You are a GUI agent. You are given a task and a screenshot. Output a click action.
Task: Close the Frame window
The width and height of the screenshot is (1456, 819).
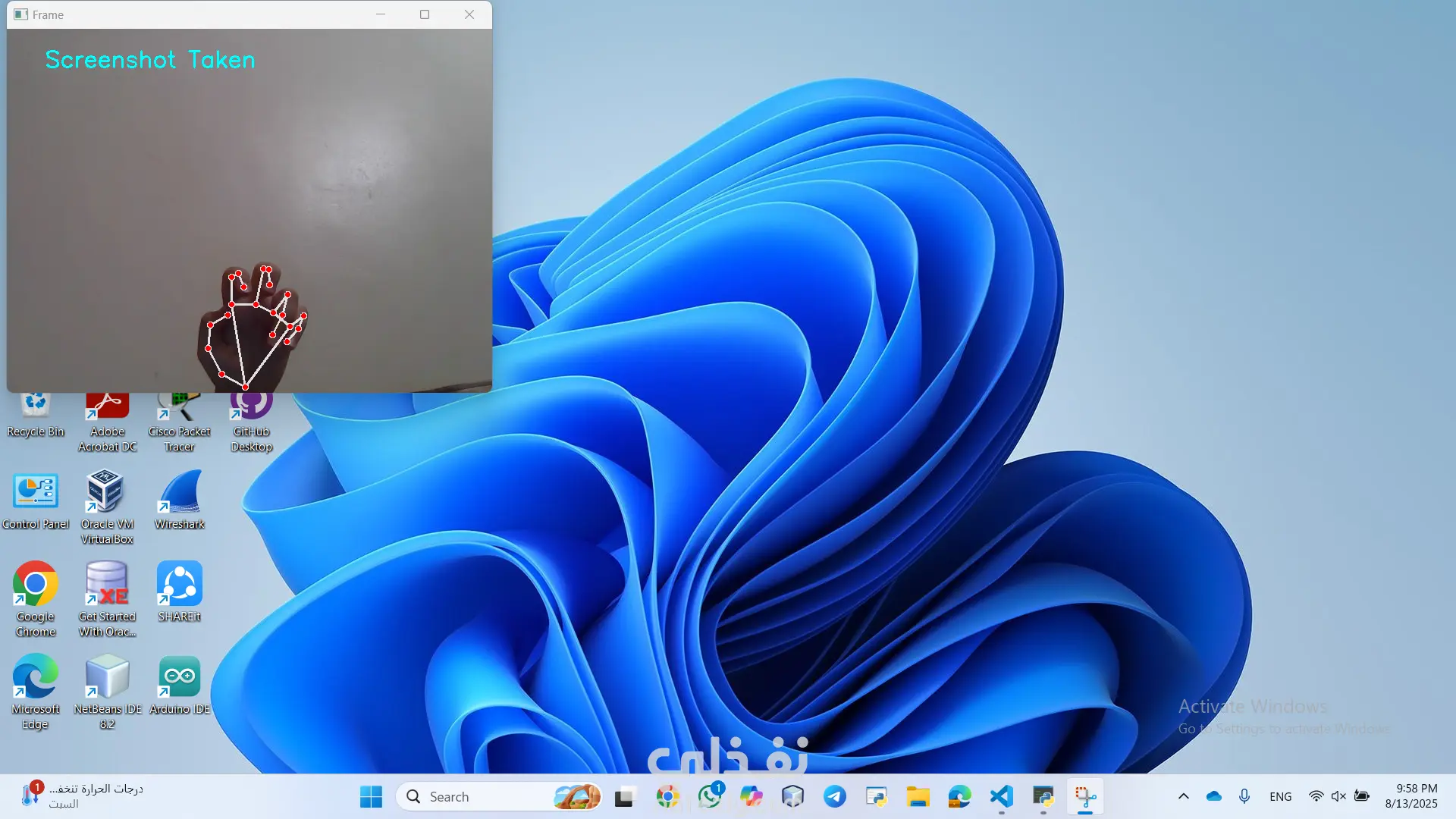(x=469, y=14)
